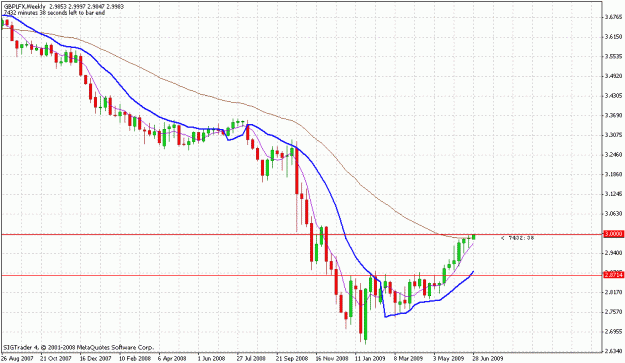This screenshot has height=363, width=625.
Task: Click the 6 Apr 2008 date label
Action: pyautogui.click(x=172, y=359)
